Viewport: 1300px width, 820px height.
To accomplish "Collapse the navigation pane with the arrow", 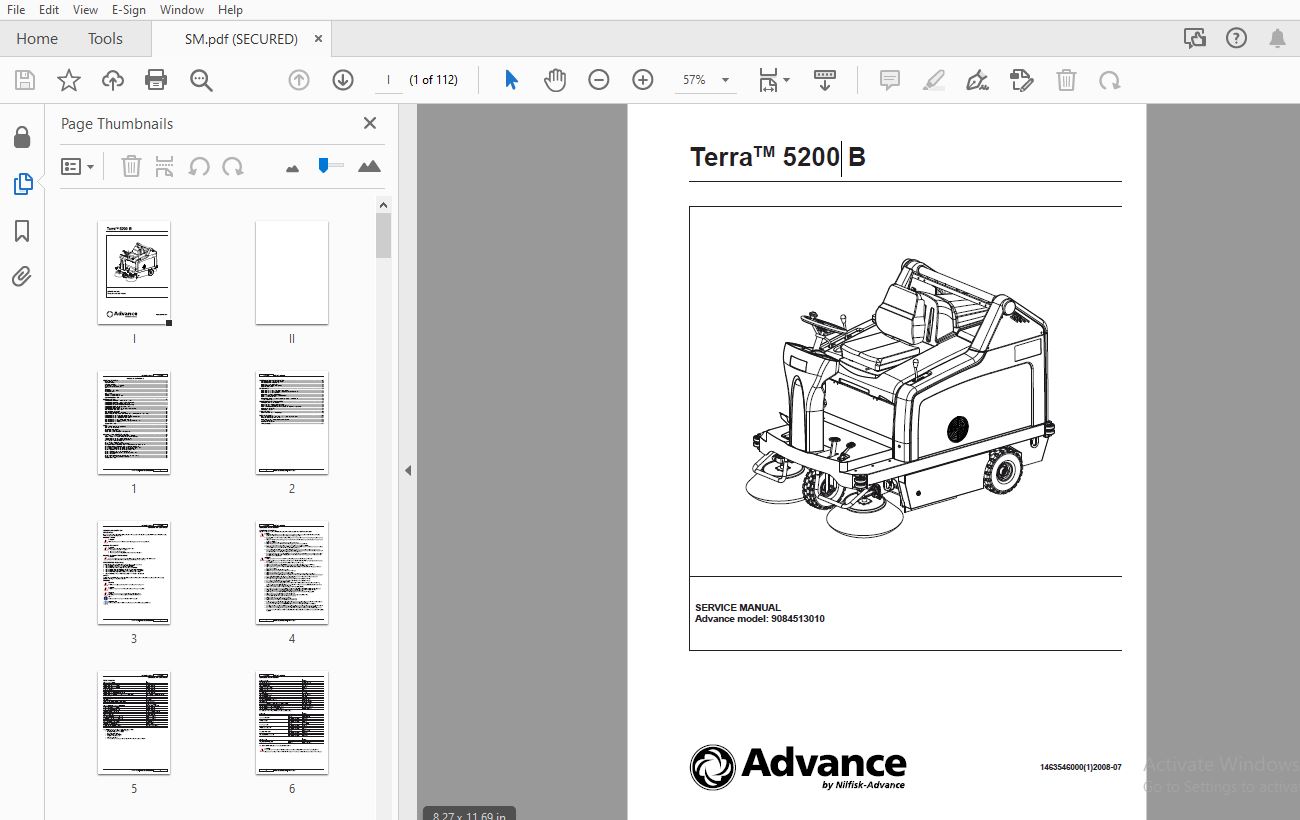I will click(407, 470).
